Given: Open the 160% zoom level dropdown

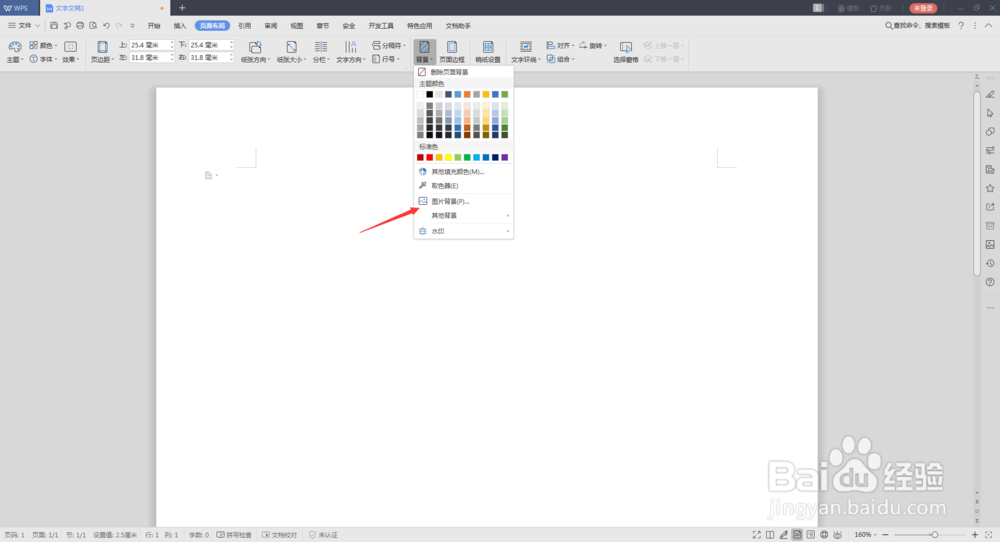Looking at the screenshot, I should click(x=865, y=535).
